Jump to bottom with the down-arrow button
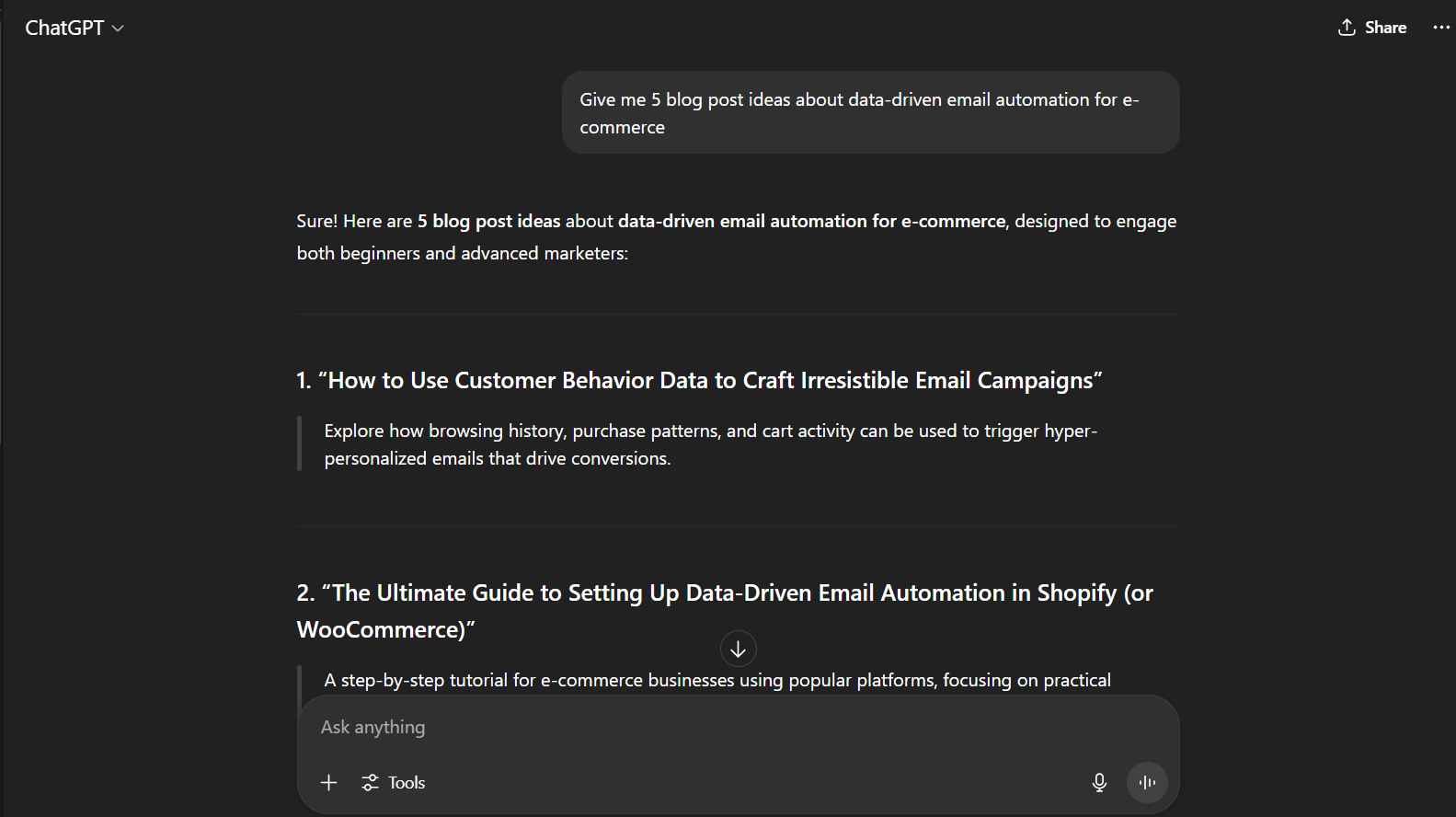The height and width of the screenshot is (817, 1456). [x=738, y=649]
